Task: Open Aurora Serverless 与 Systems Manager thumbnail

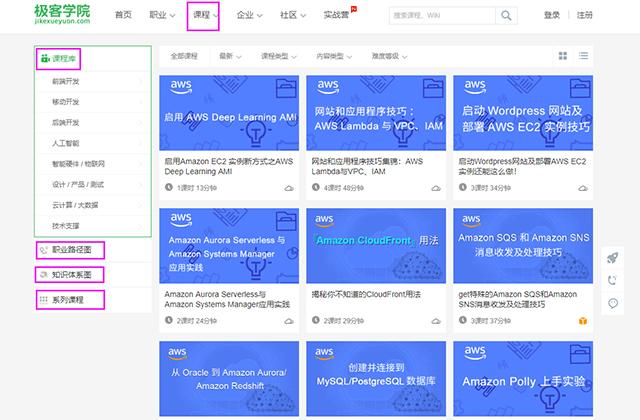Action: (229, 246)
